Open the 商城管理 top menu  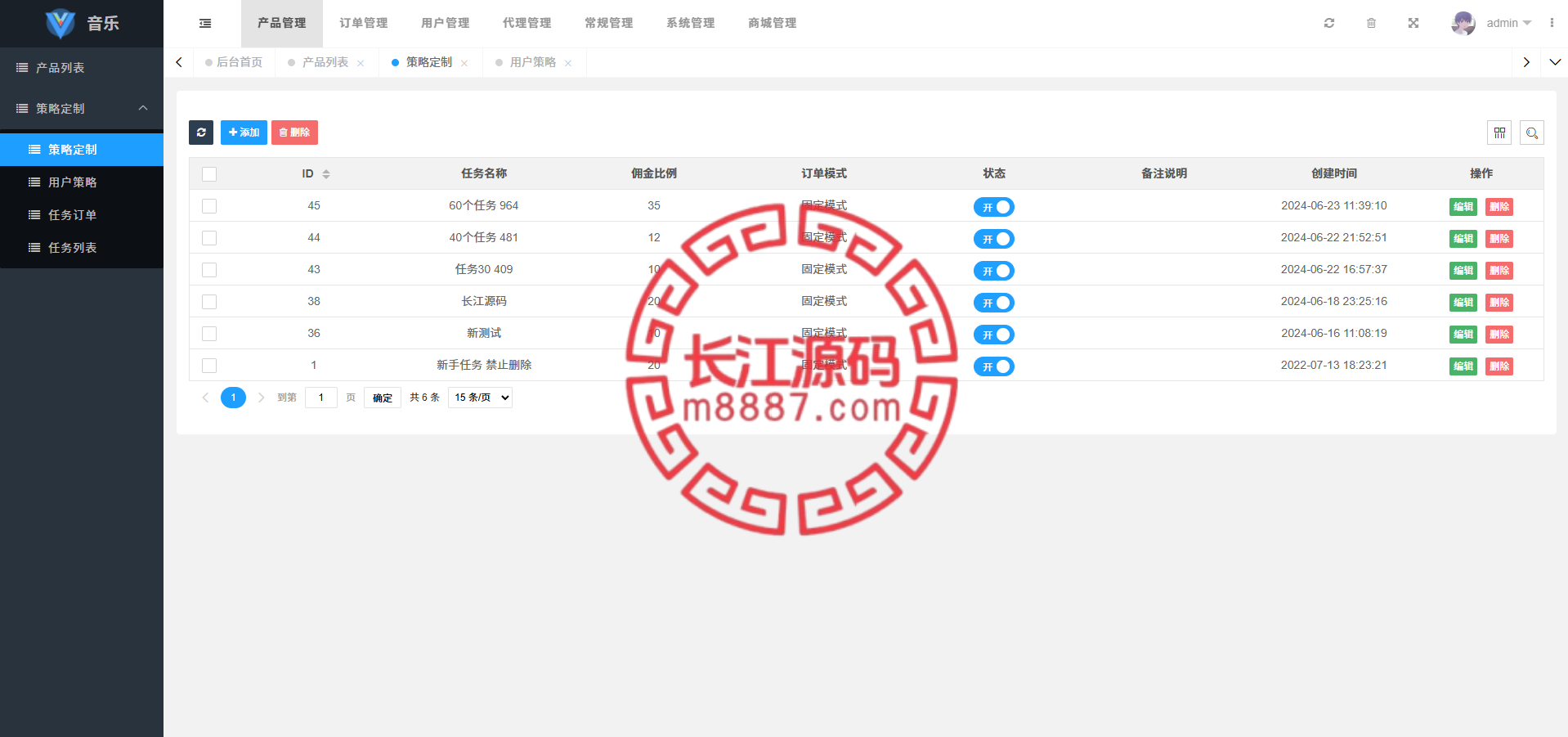tap(773, 23)
